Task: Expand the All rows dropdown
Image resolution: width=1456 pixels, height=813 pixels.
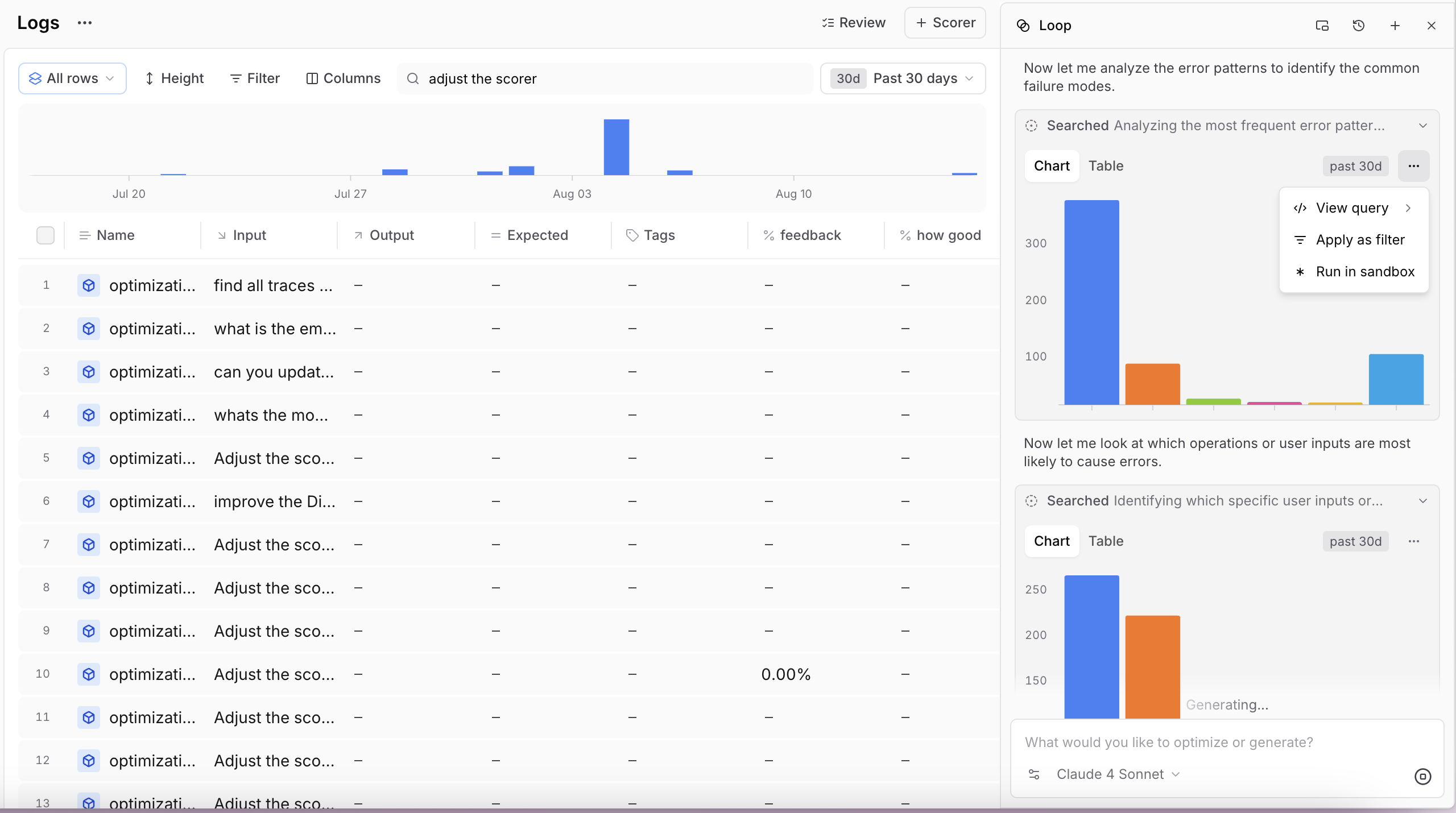Action: 72,78
